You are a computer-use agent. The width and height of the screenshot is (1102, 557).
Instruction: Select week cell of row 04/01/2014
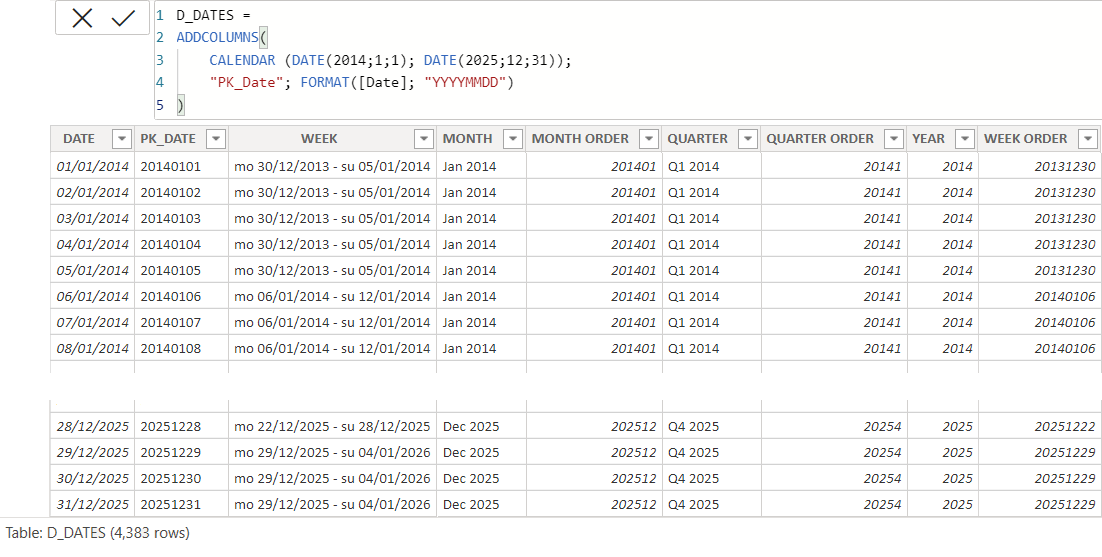pos(332,244)
